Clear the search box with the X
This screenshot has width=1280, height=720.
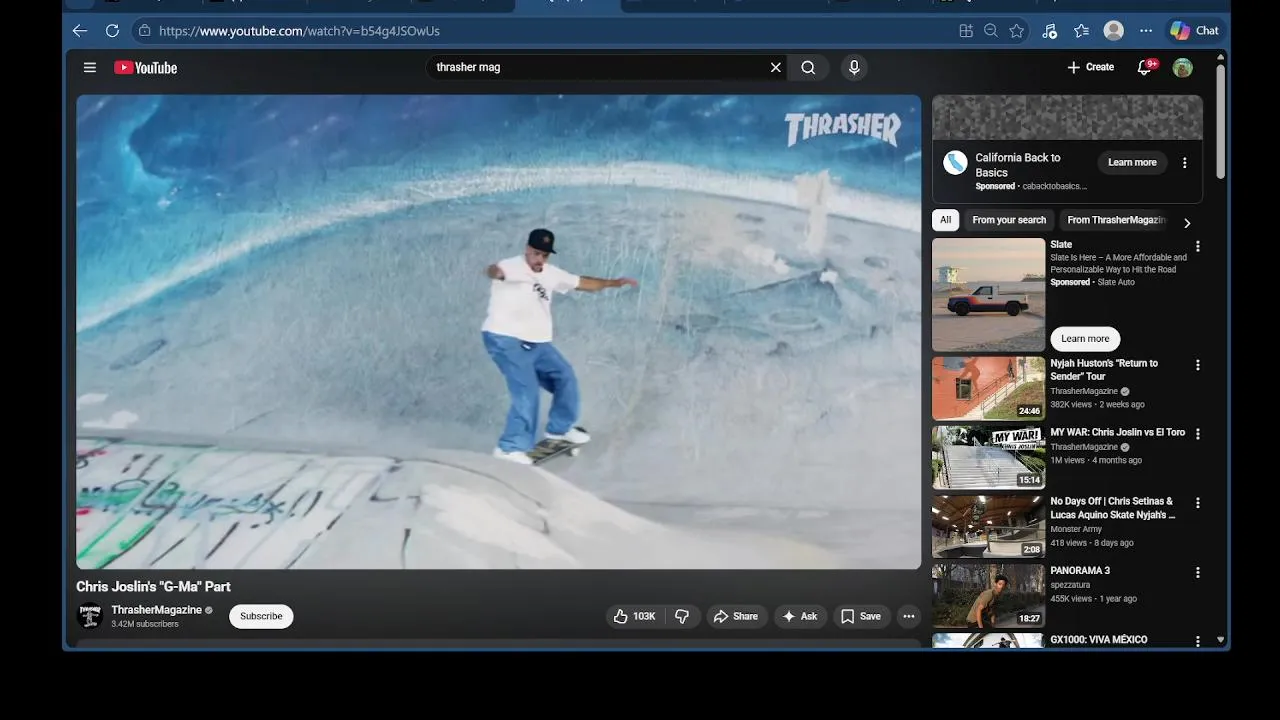[x=775, y=67]
